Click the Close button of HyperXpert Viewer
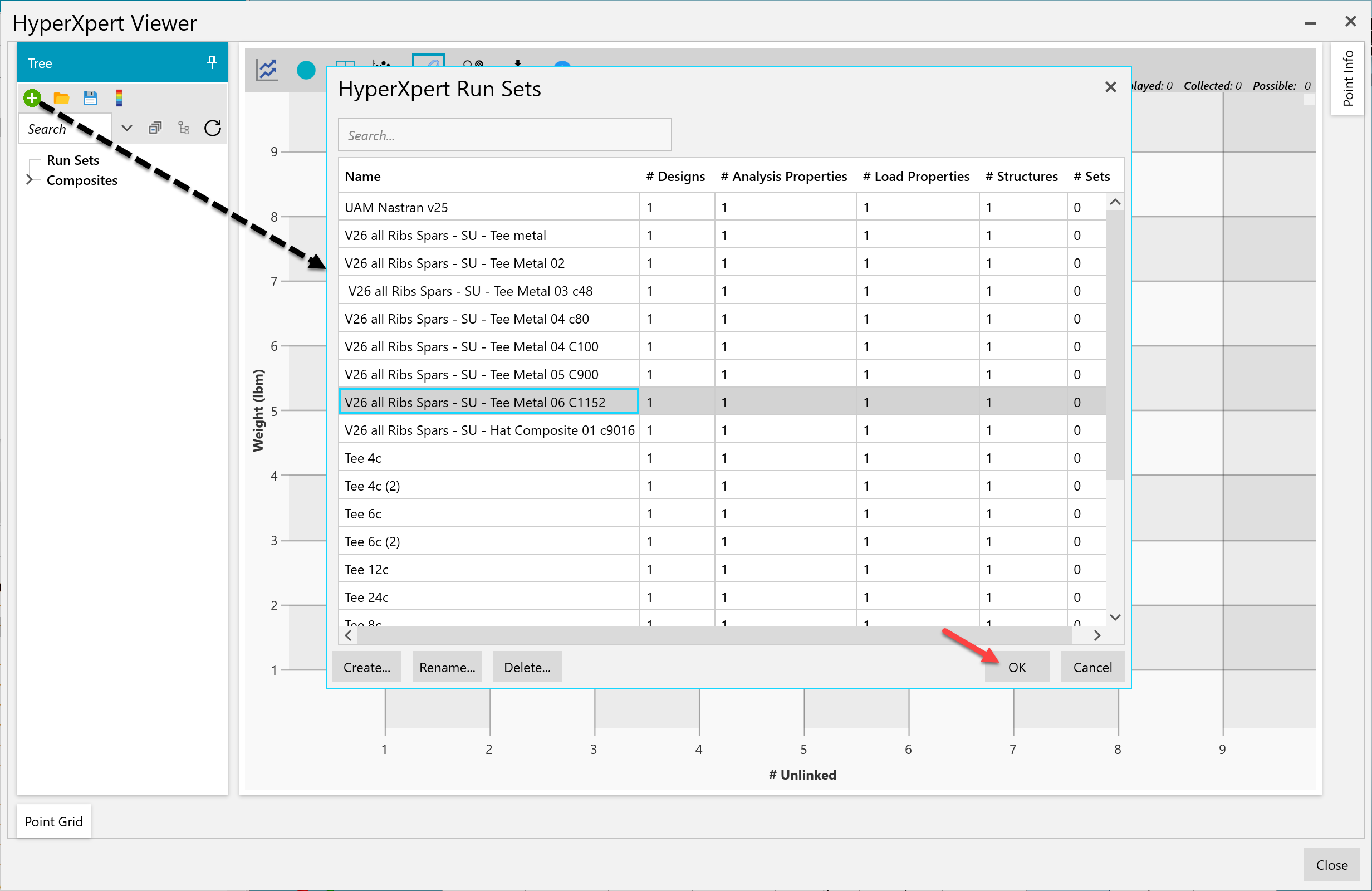Image resolution: width=1372 pixels, height=891 pixels. (x=1332, y=864)
